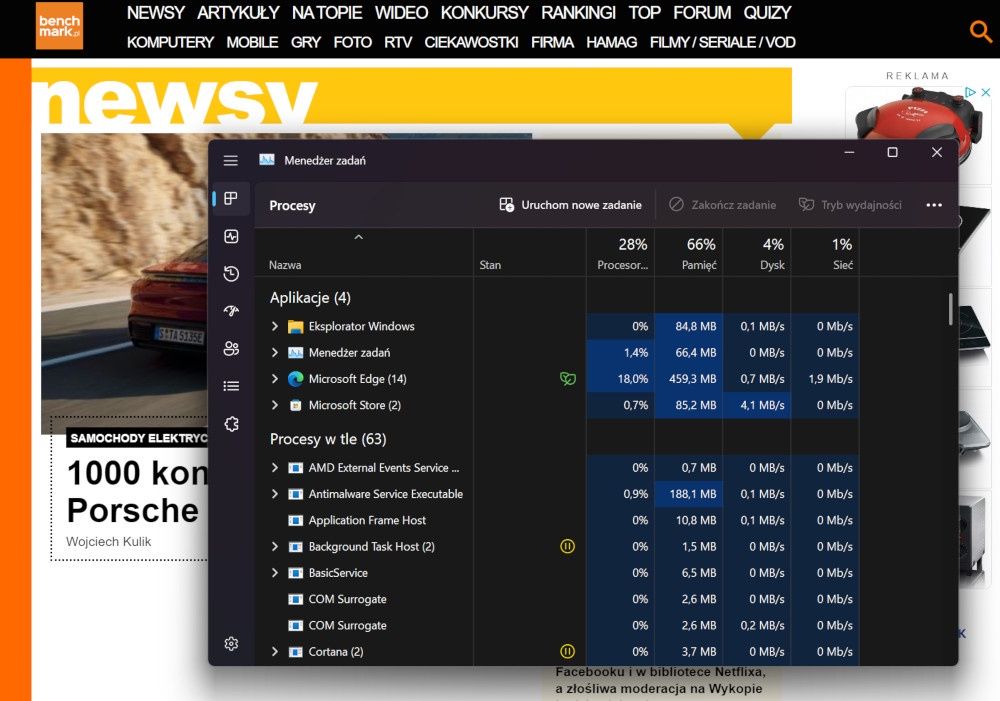Open the 1000 kon Porsche article headline
This screenshot has width=1000, height=701.
pos(137,492)
